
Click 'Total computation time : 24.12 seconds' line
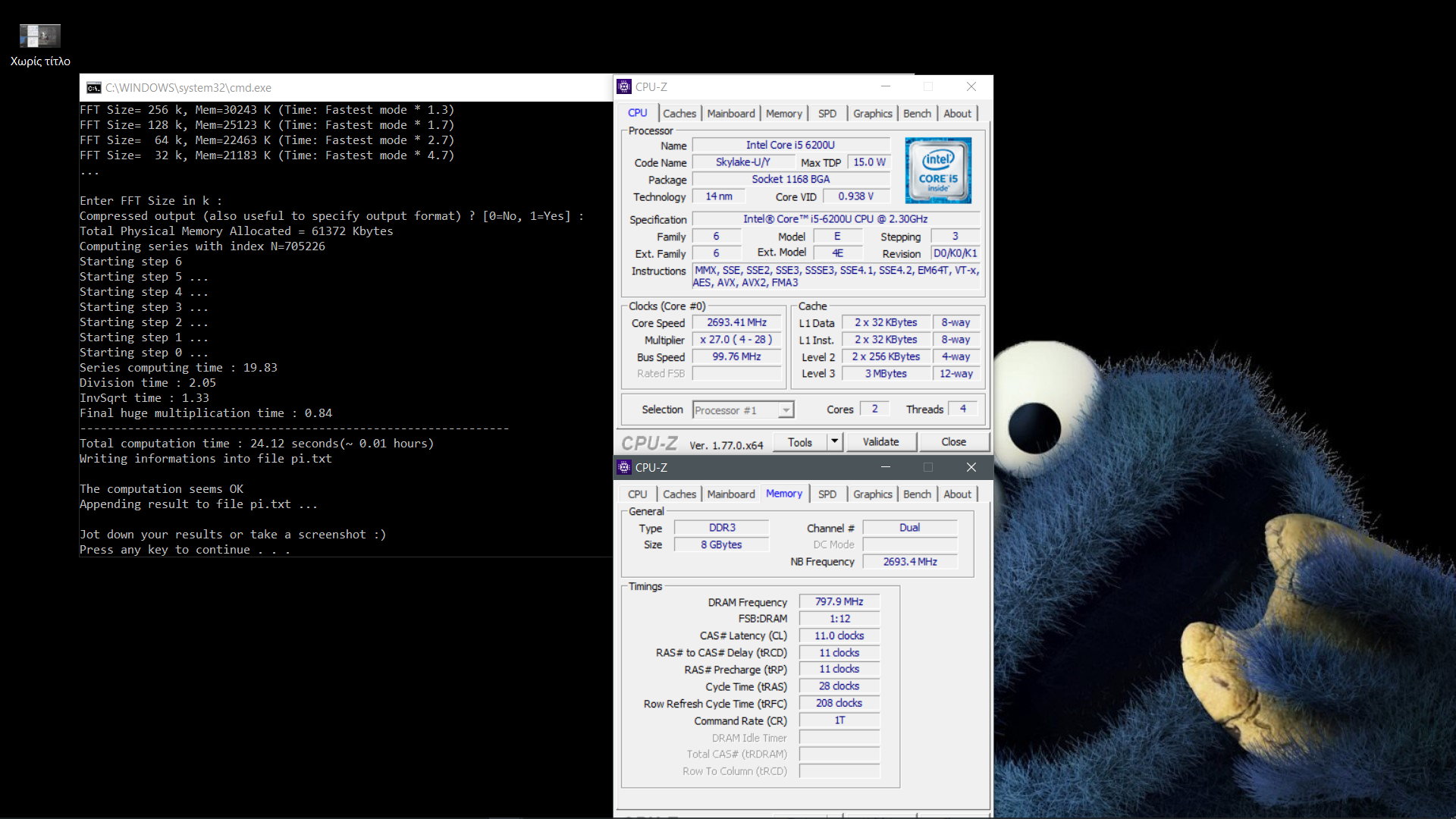[x=257, y=444]
